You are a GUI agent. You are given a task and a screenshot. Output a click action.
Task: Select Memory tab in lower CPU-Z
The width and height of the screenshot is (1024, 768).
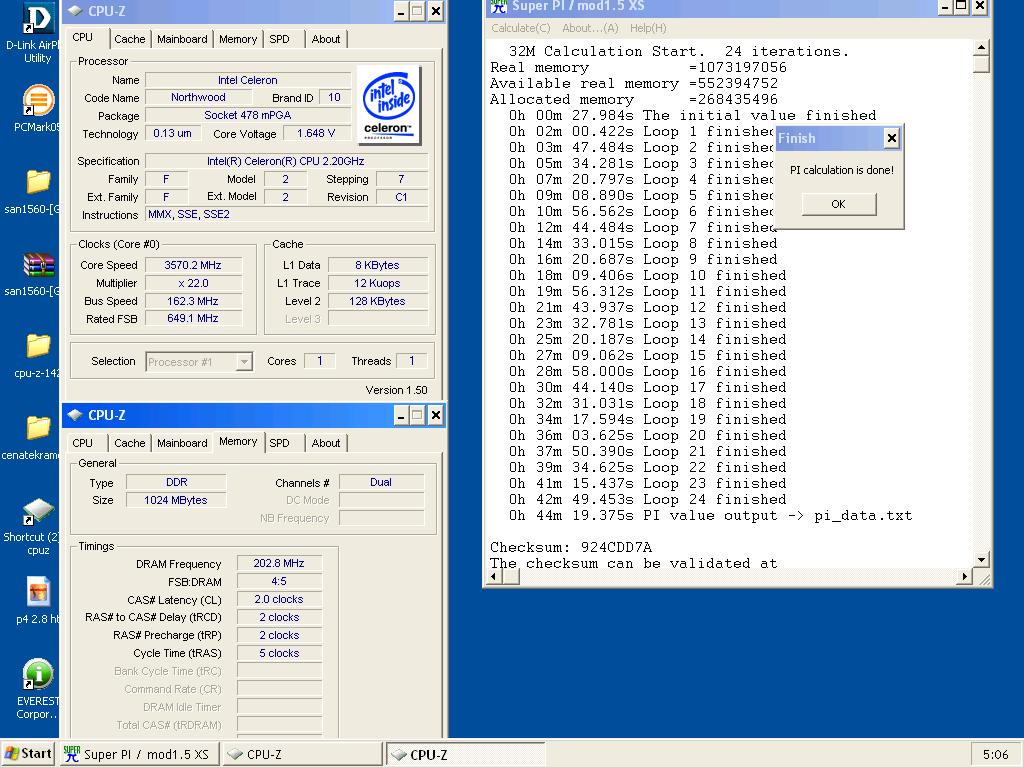coord(238,441)
